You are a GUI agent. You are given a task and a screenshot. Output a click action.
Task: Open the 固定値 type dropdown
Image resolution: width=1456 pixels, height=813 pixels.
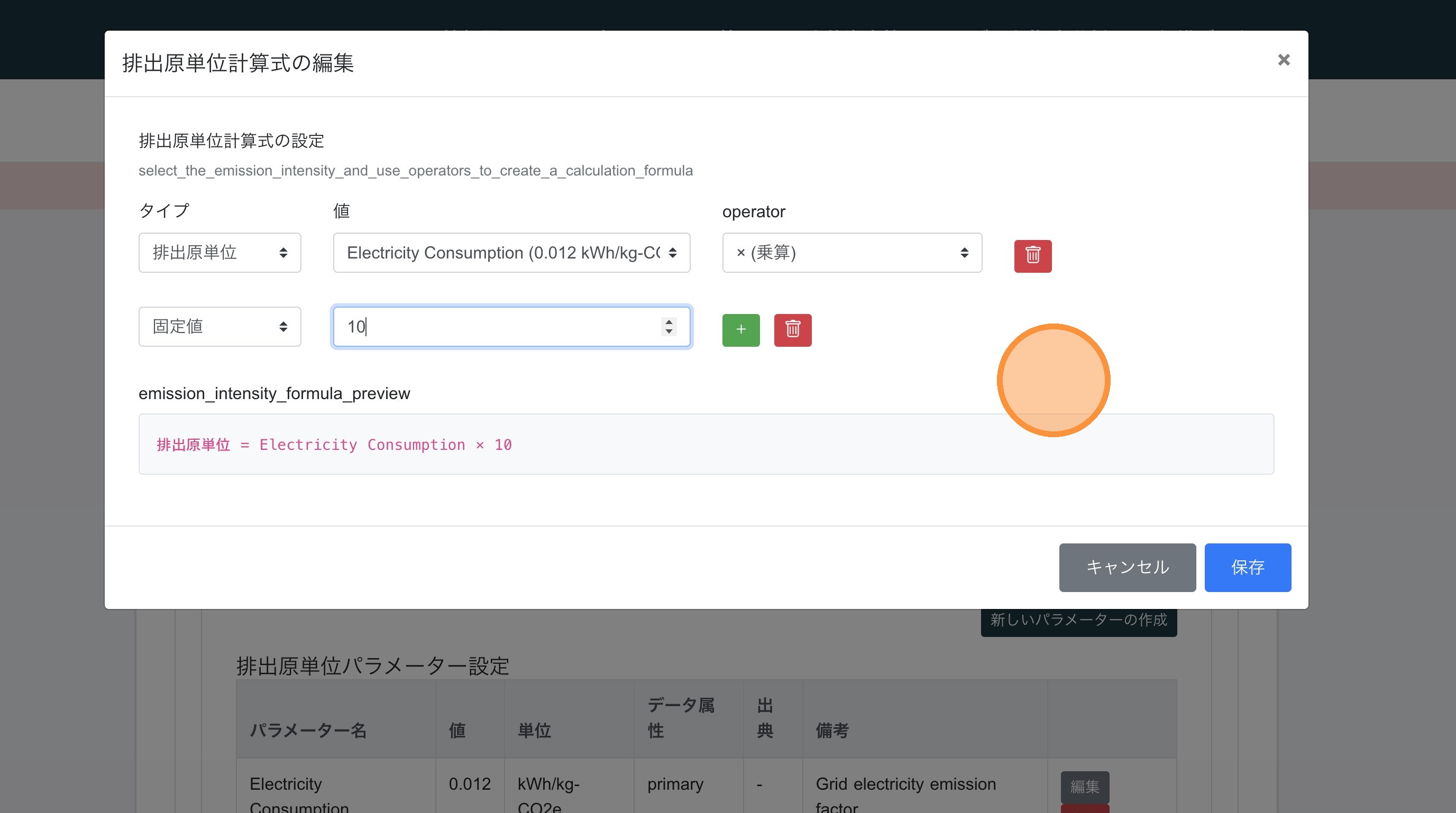[219, 327]
